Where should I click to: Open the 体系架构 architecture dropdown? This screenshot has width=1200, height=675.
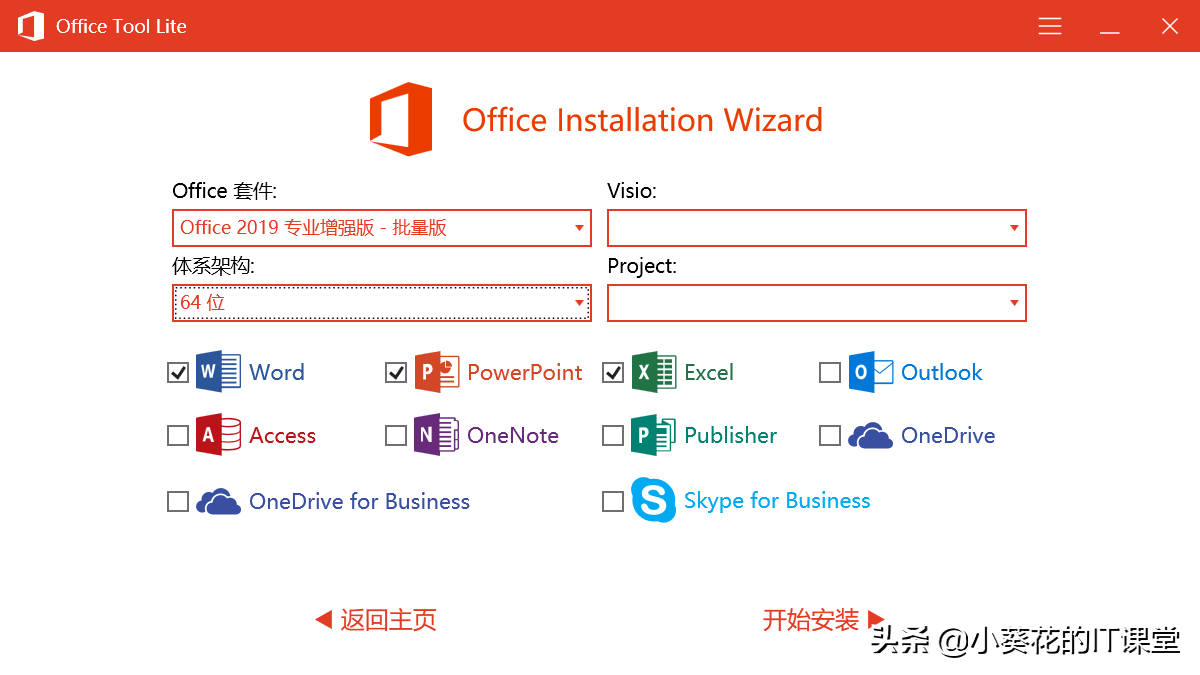[x=382, y=303]
